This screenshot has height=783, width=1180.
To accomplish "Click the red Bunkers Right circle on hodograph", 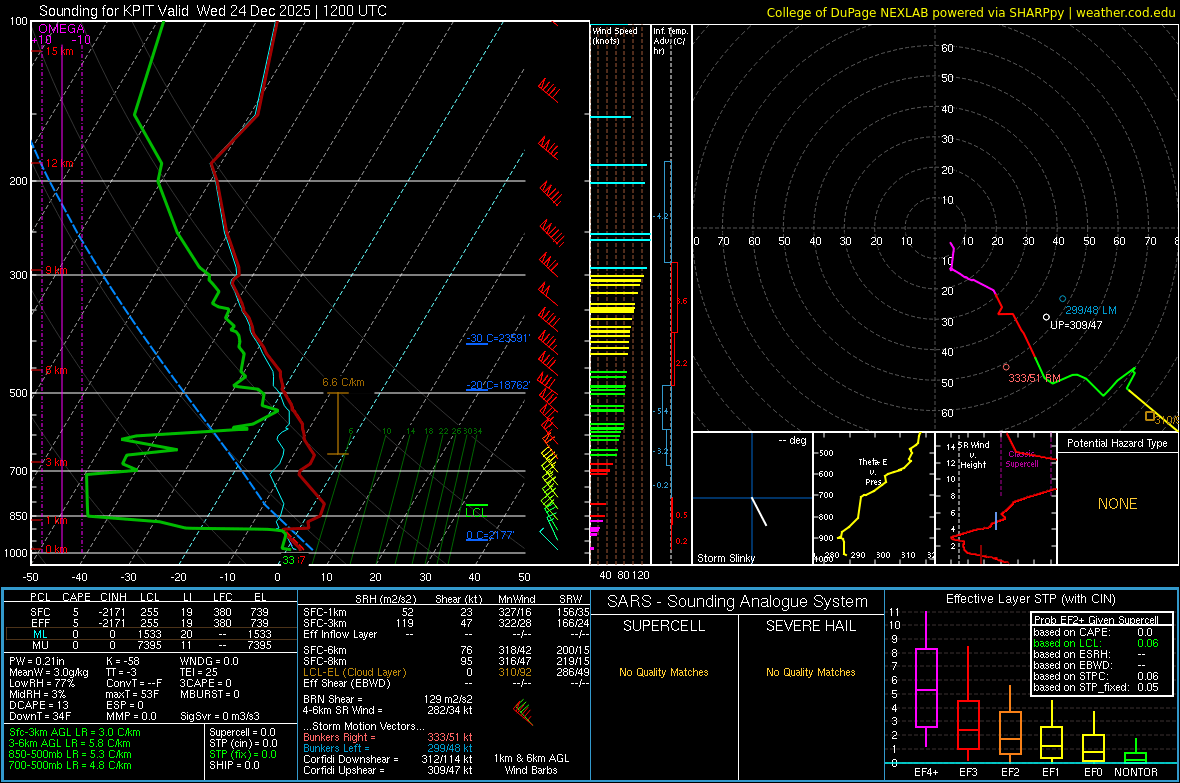I will (x=1006, y=367).
